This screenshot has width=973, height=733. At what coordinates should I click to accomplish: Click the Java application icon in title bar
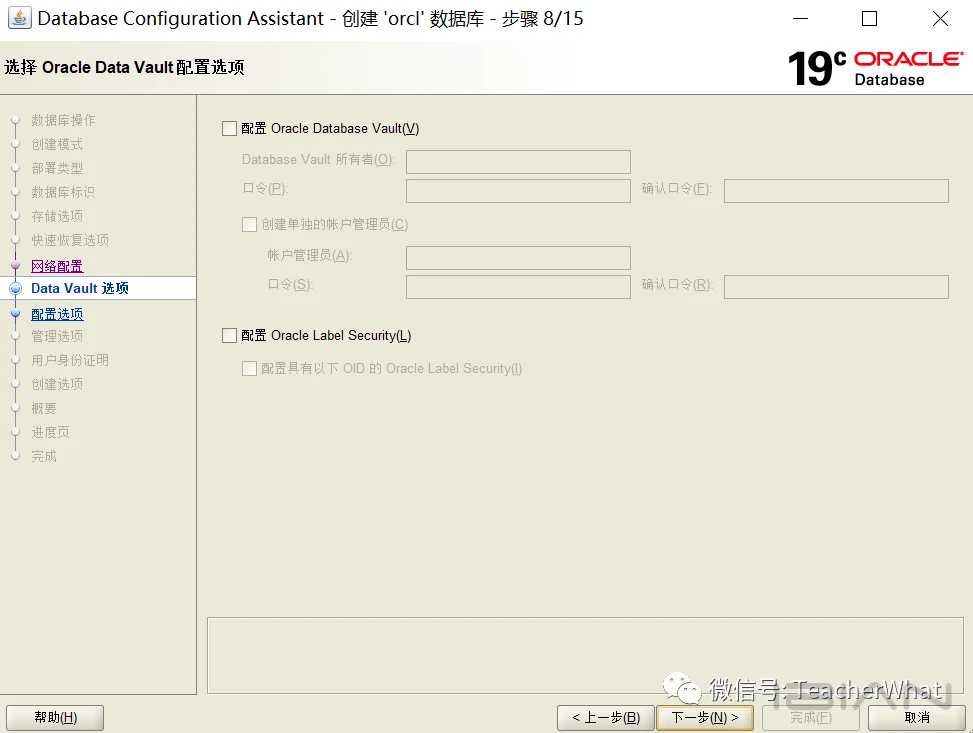point(19,18)
